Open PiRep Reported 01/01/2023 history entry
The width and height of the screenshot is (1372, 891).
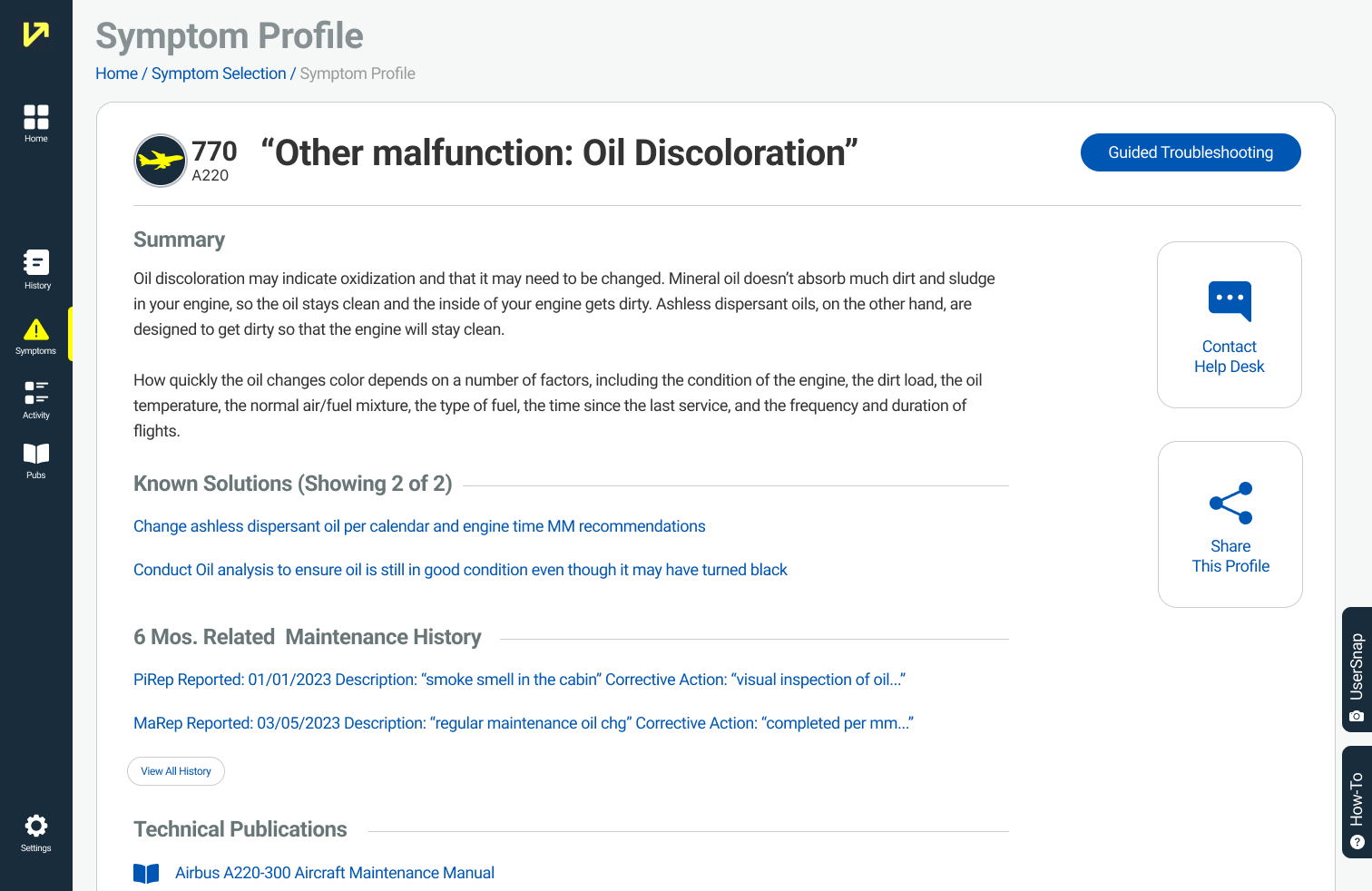click(x=519, y=680)
